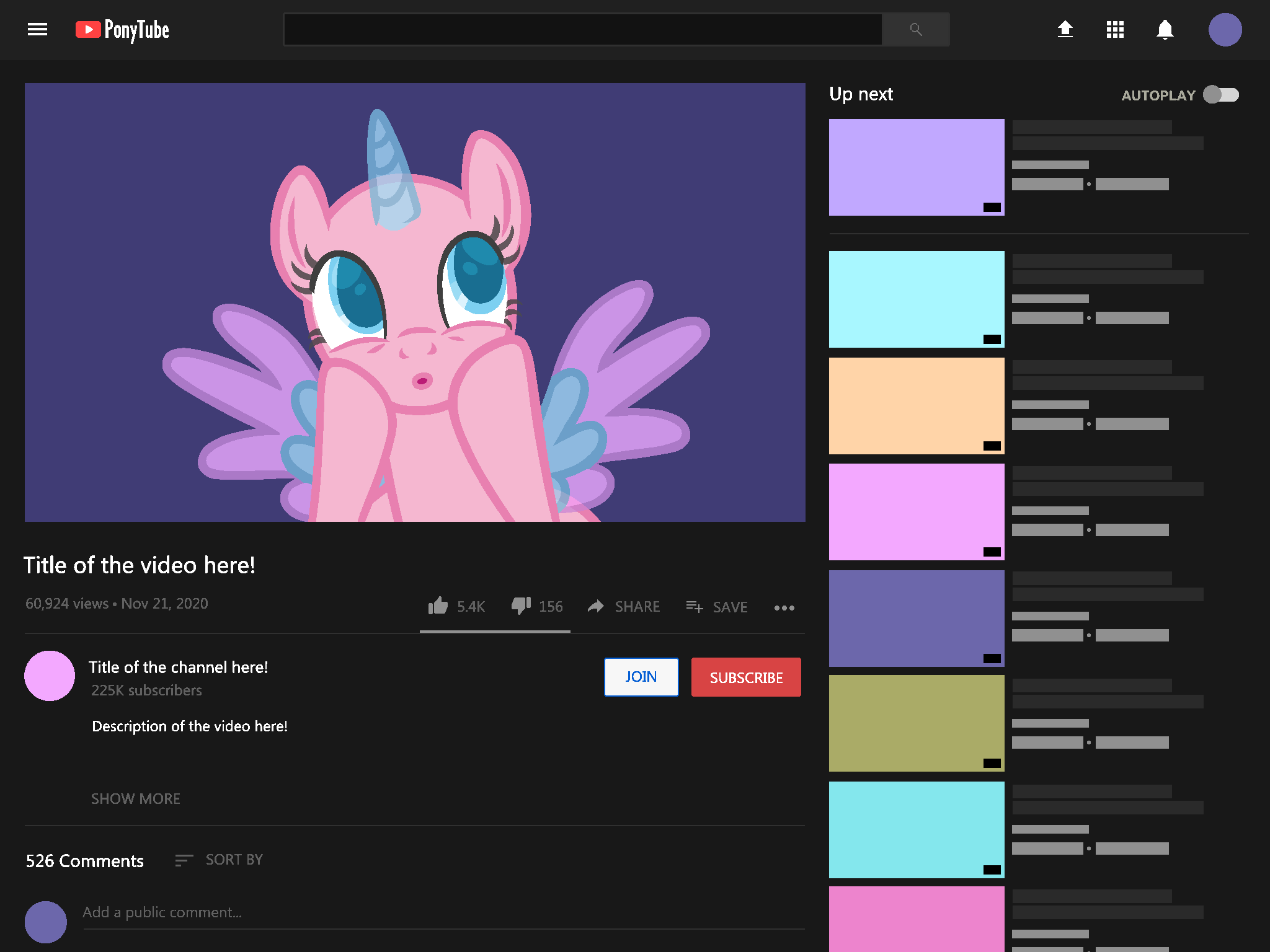Click the '60,924 views • Nov 21, 2020' text
Screen dimensions: 1270x952
coord(117,604)
